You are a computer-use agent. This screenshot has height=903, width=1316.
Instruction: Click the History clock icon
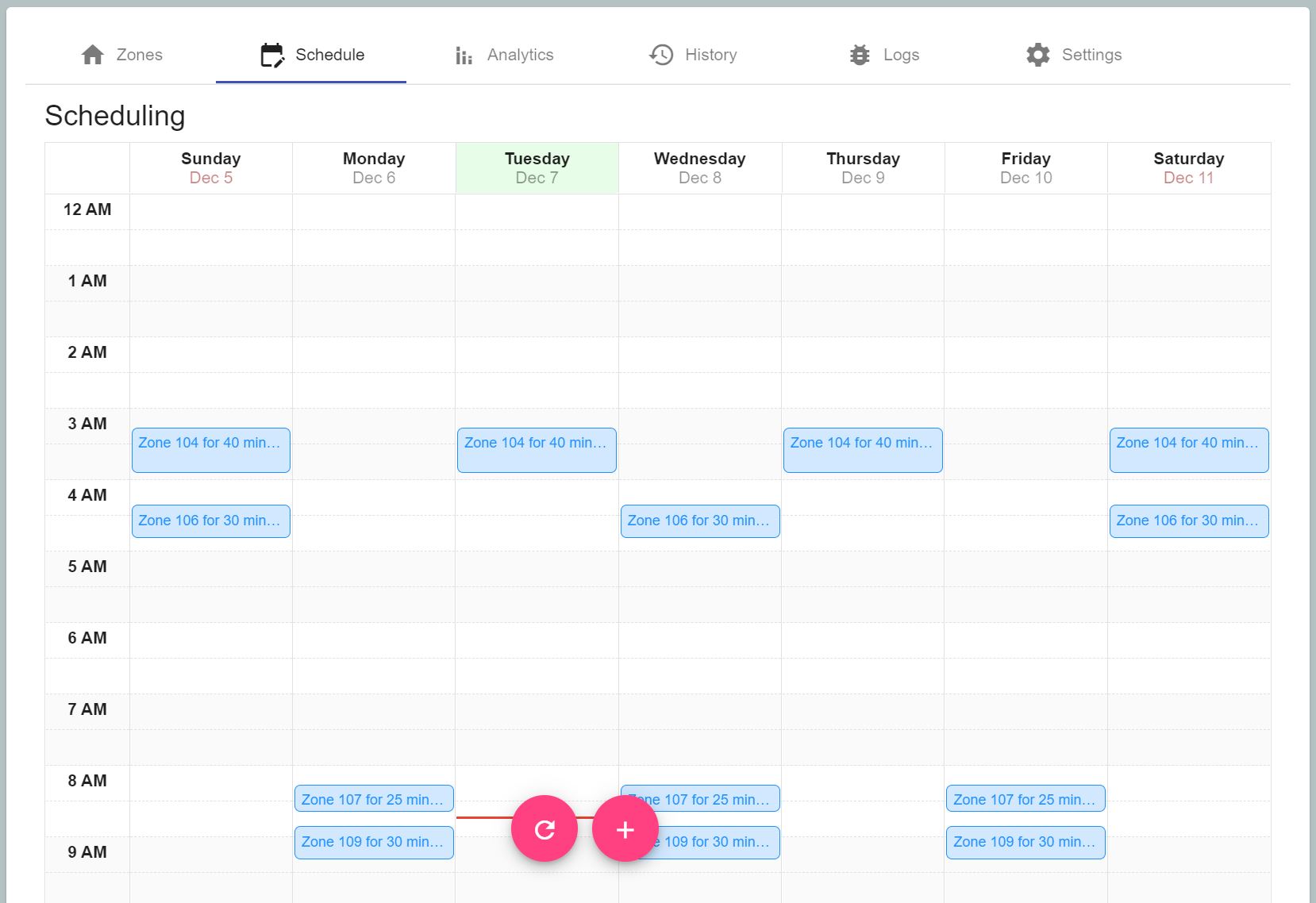click(661, 55)
